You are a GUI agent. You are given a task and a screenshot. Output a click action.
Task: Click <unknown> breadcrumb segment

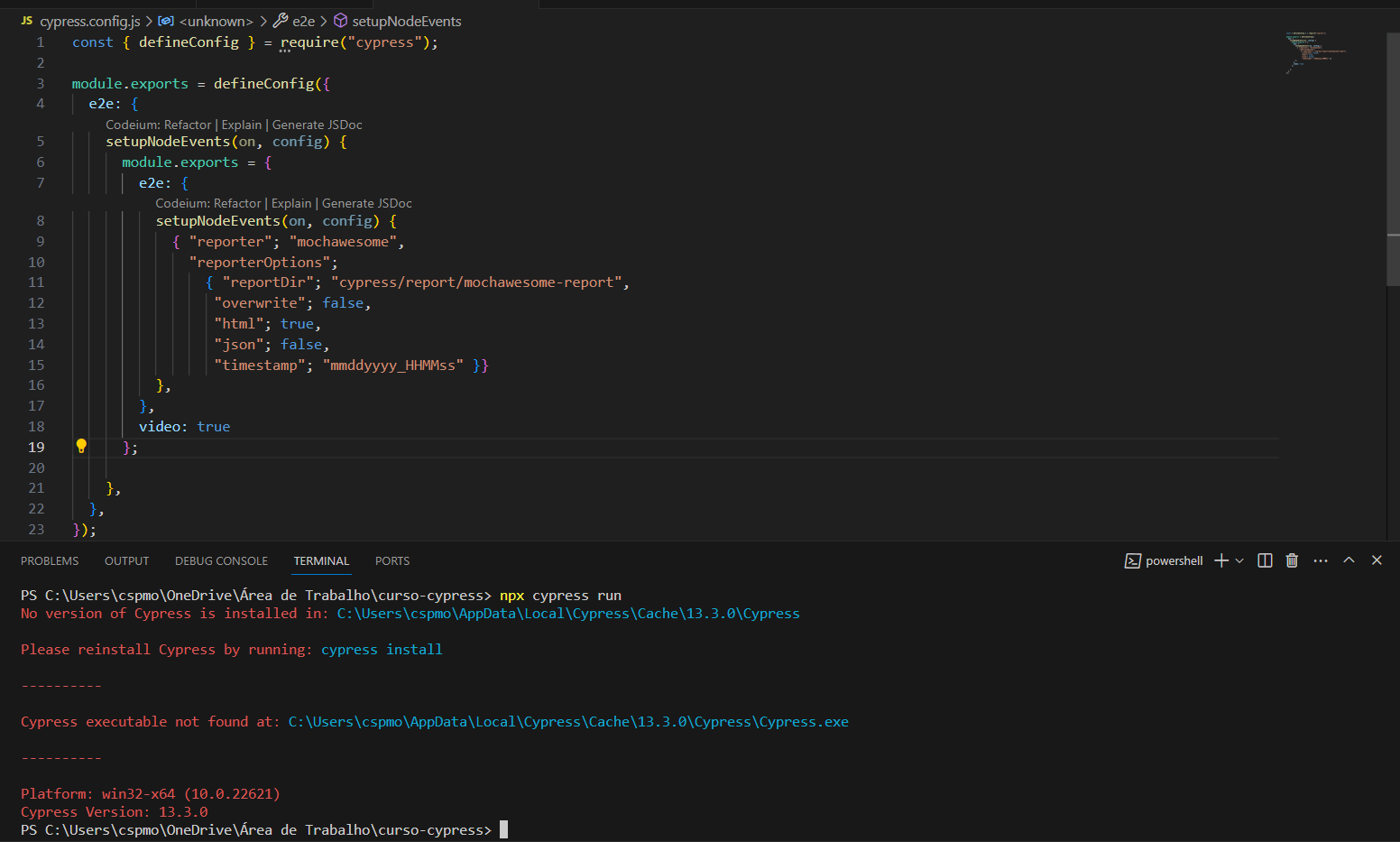coord(216,21)
